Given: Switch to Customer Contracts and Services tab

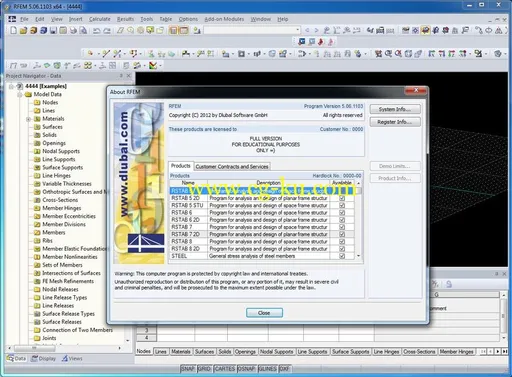Looking at the screenshot, I should coord(232,167).
